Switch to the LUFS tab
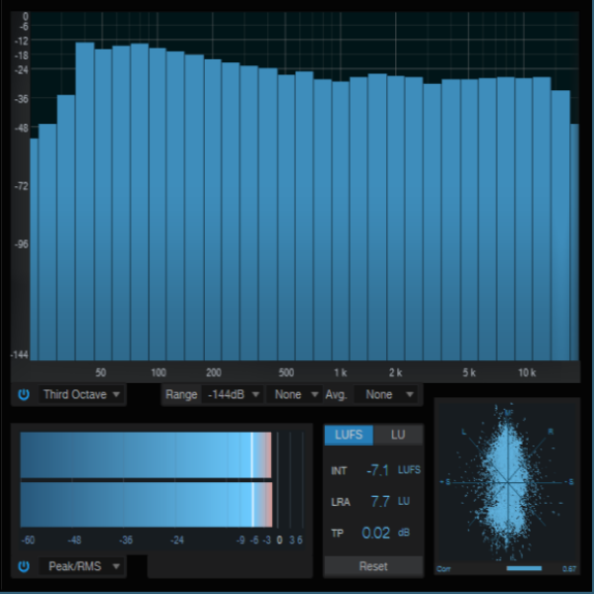594x594 pixels. (349, 435)
